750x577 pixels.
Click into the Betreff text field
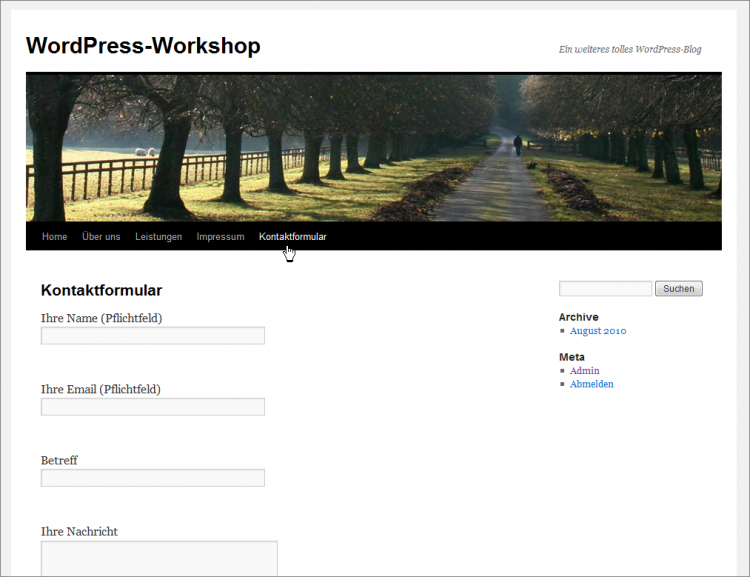[x=152, y=478]
